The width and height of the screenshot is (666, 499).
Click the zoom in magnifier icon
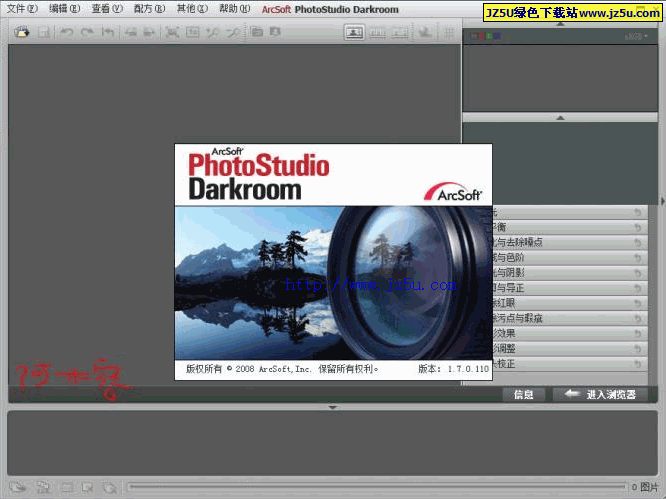click(213, 32)
